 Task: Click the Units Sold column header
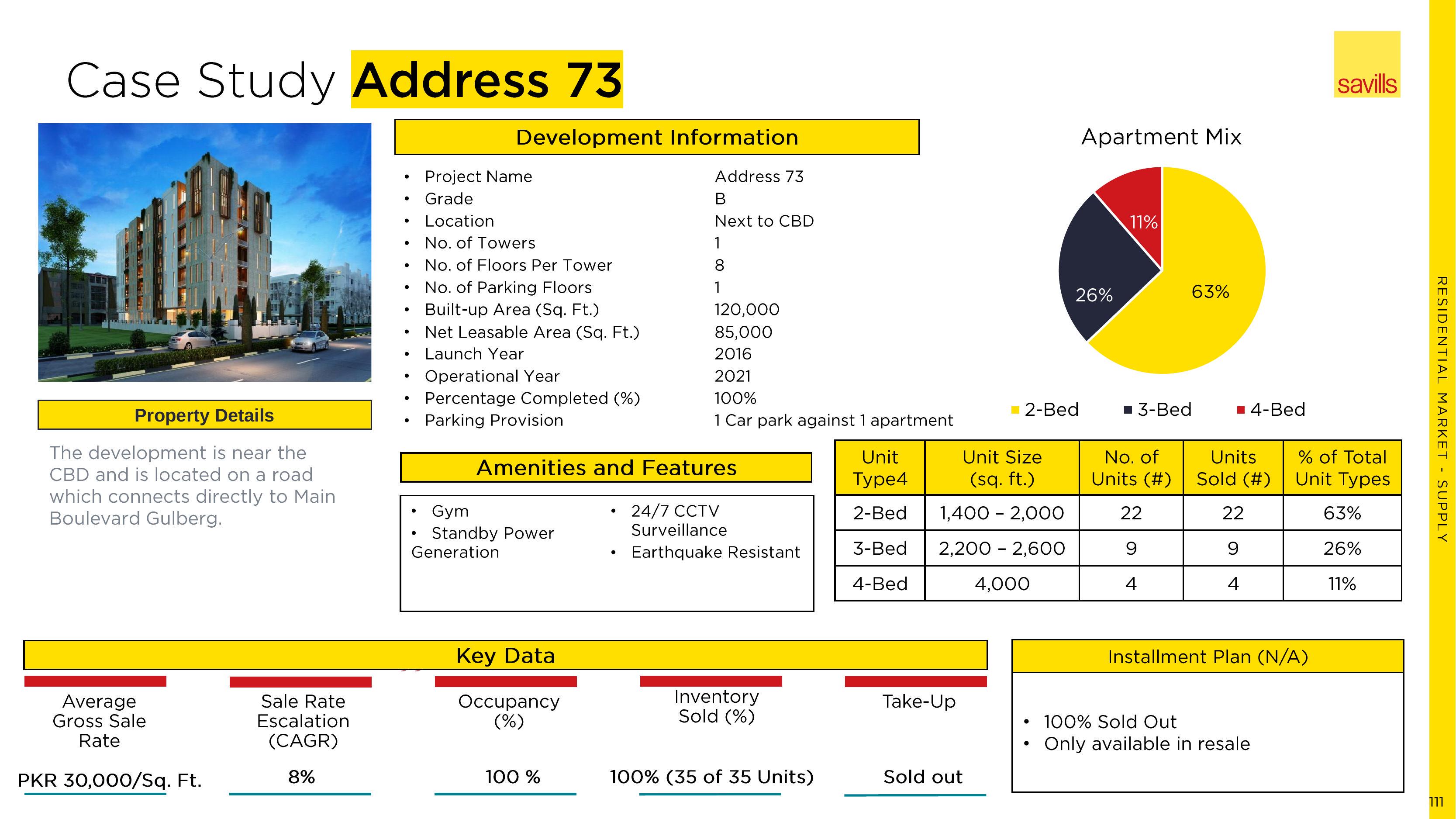(1233, 468)
